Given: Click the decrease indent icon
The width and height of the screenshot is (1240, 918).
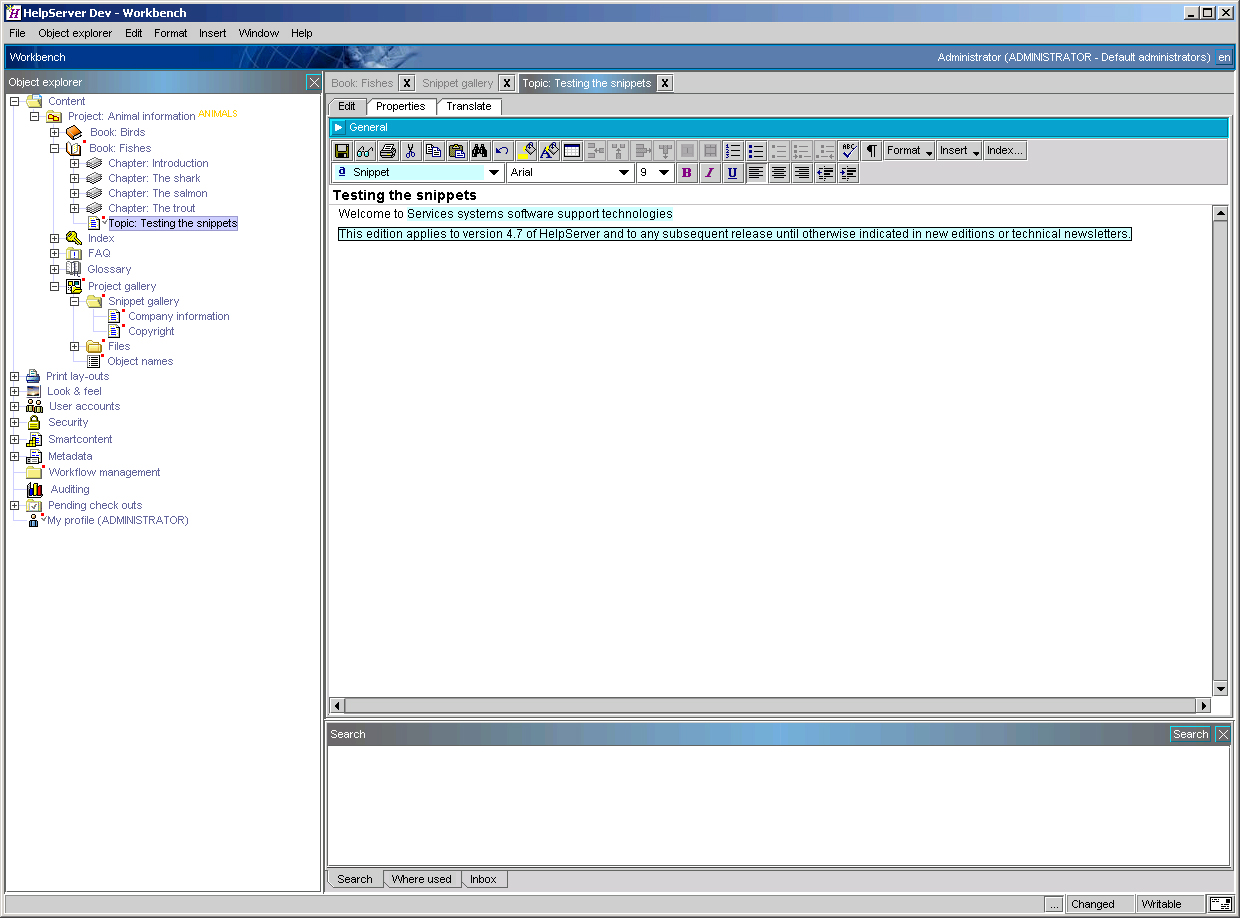Looking at the screenshot, I should pos(825,173).
